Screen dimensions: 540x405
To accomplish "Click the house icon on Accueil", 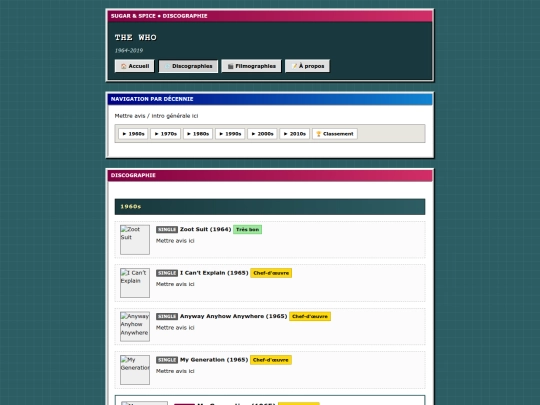I will 123,66.
